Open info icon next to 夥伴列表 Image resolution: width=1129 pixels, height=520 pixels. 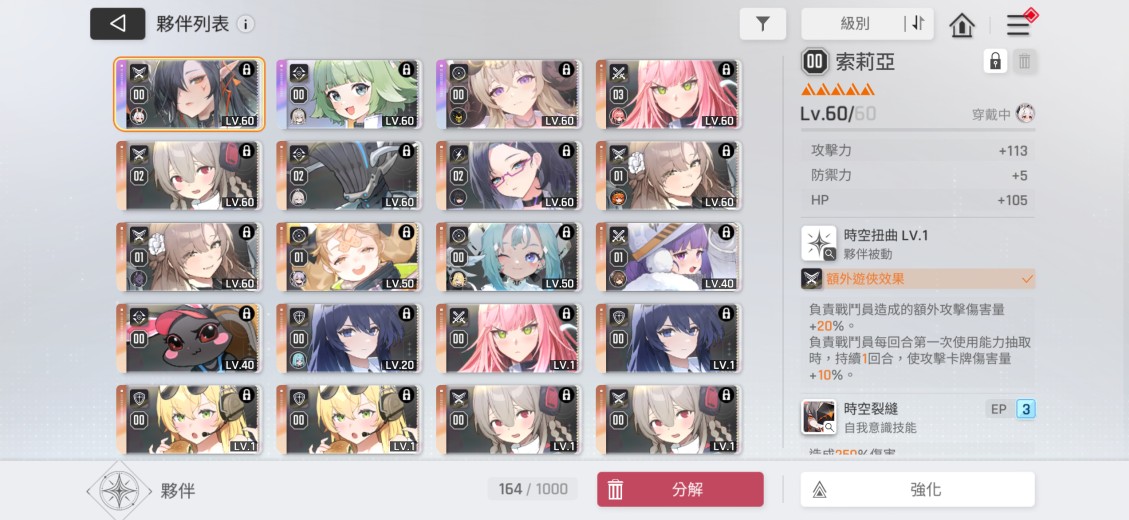coord(246,24)
